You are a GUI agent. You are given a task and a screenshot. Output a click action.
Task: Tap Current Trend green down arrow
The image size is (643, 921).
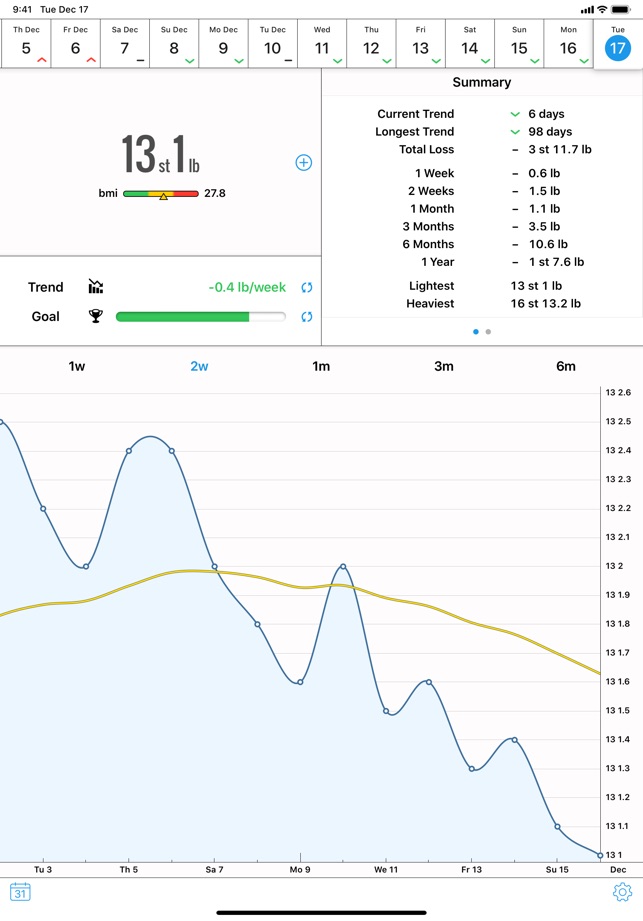point(515,114)
